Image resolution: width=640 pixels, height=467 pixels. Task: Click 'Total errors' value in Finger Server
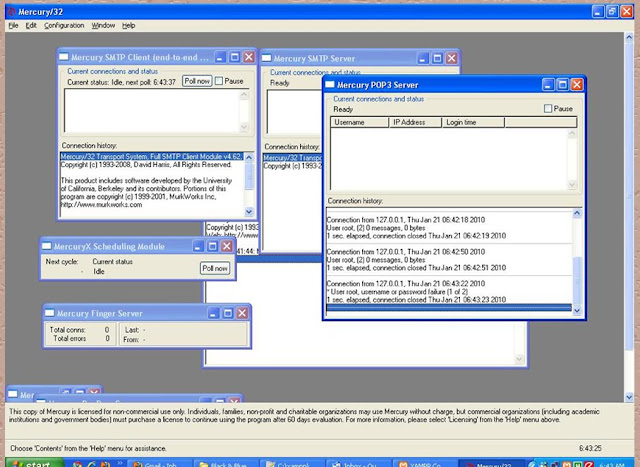[x=107, y=338]
